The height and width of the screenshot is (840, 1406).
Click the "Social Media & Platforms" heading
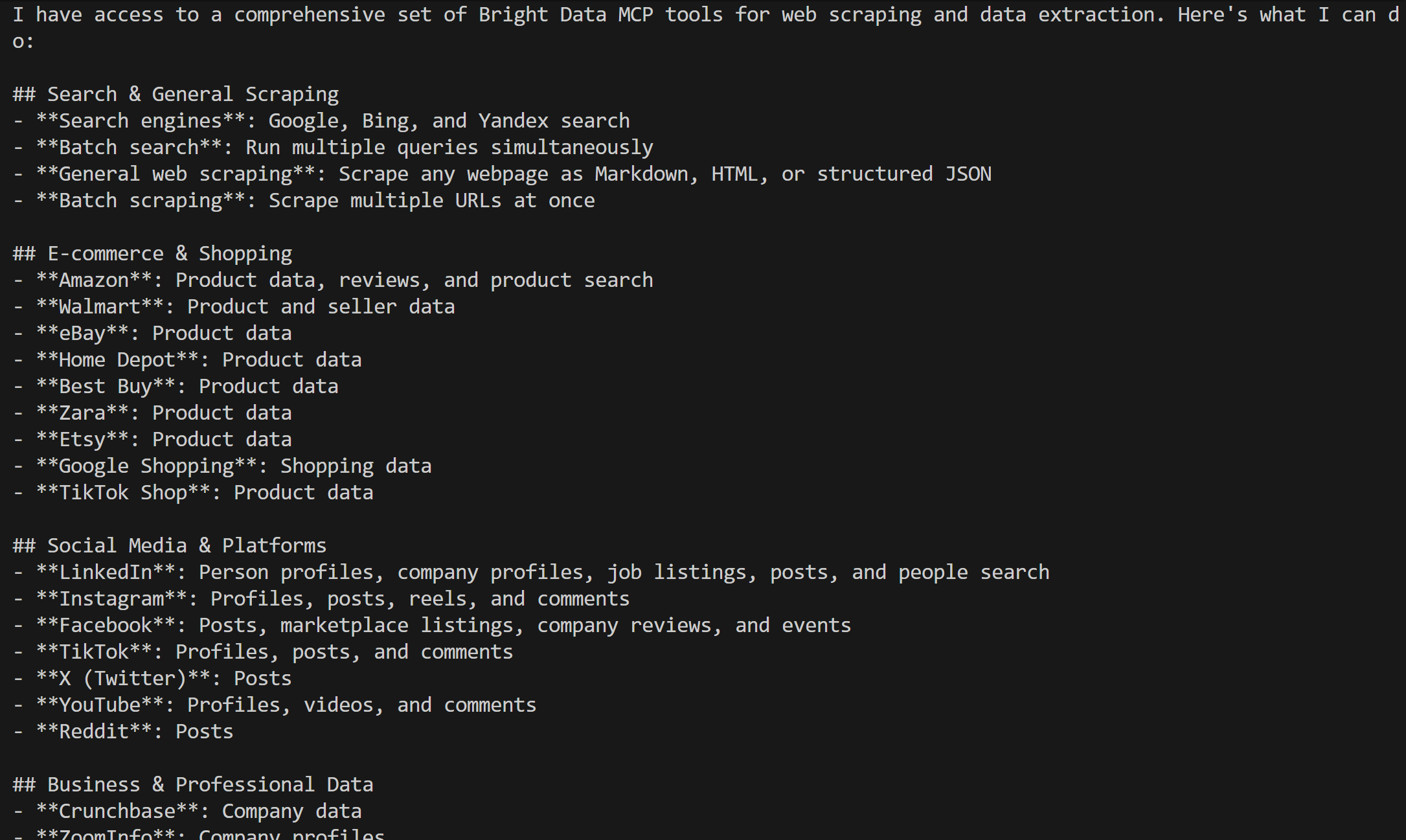coord(186,546)
